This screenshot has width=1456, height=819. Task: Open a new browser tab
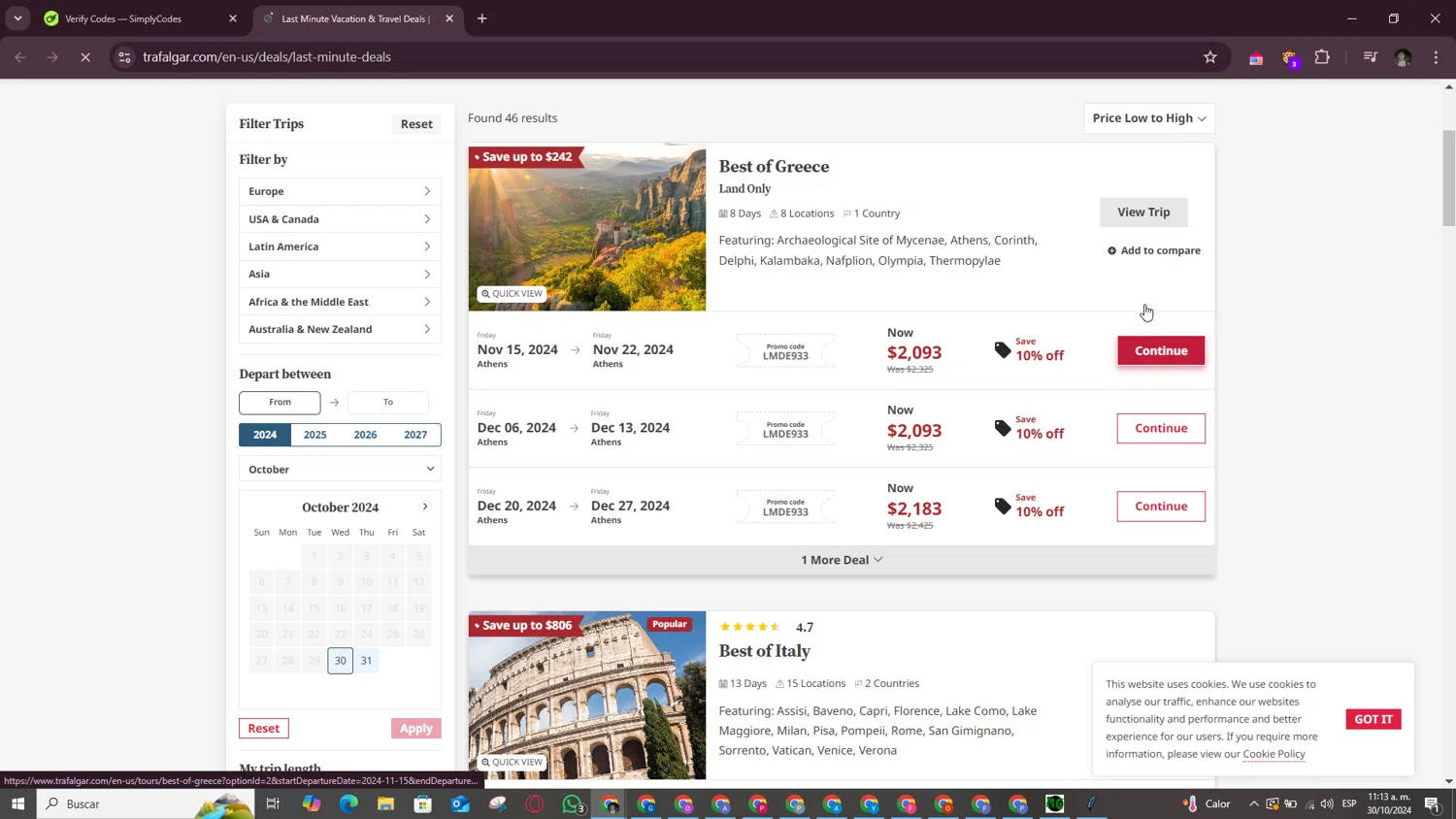[x=482, y=18]
